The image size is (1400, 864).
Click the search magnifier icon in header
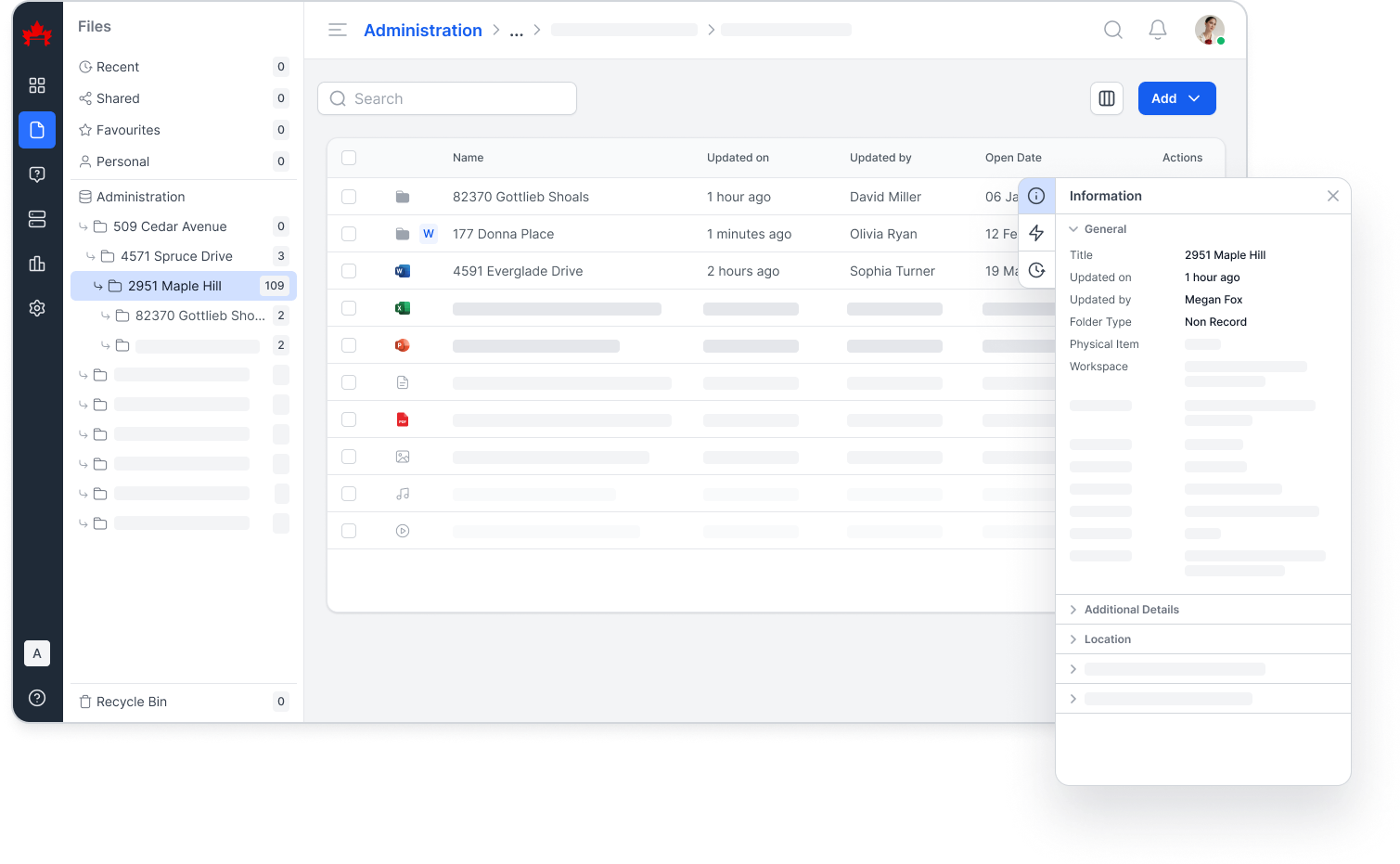point(1112,30)
